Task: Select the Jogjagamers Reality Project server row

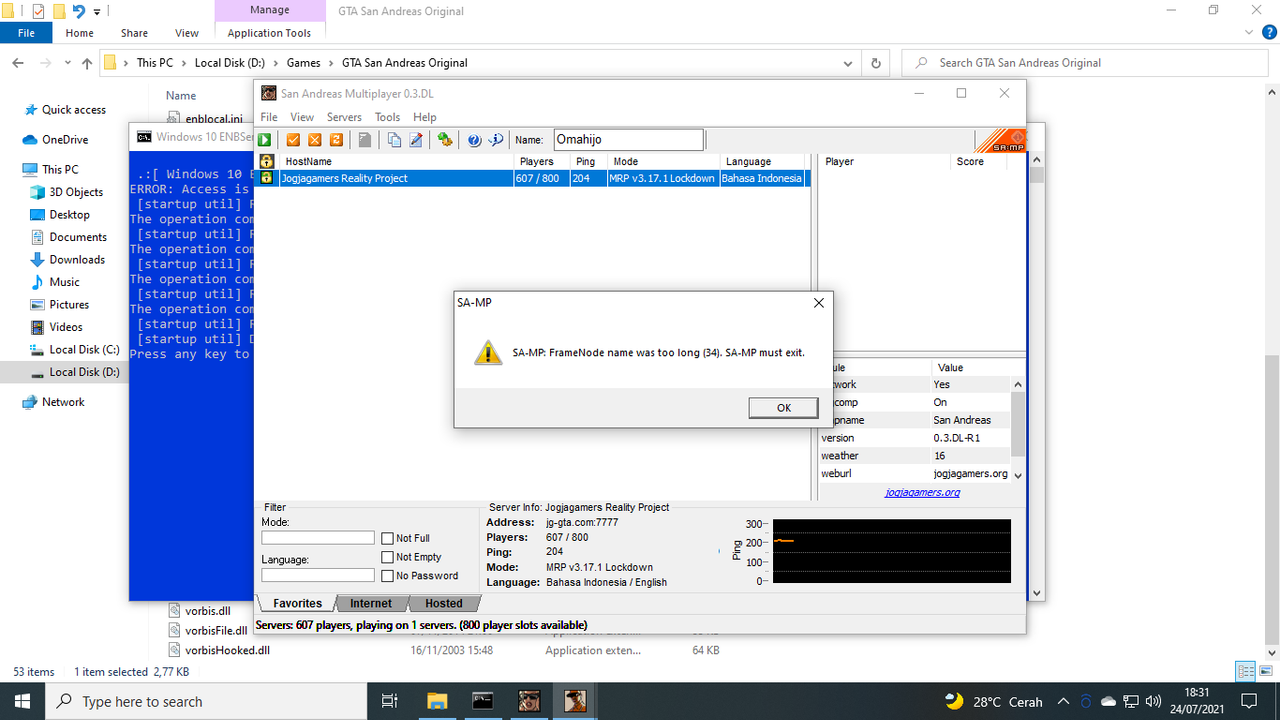Action: click(x=532, y=178)
